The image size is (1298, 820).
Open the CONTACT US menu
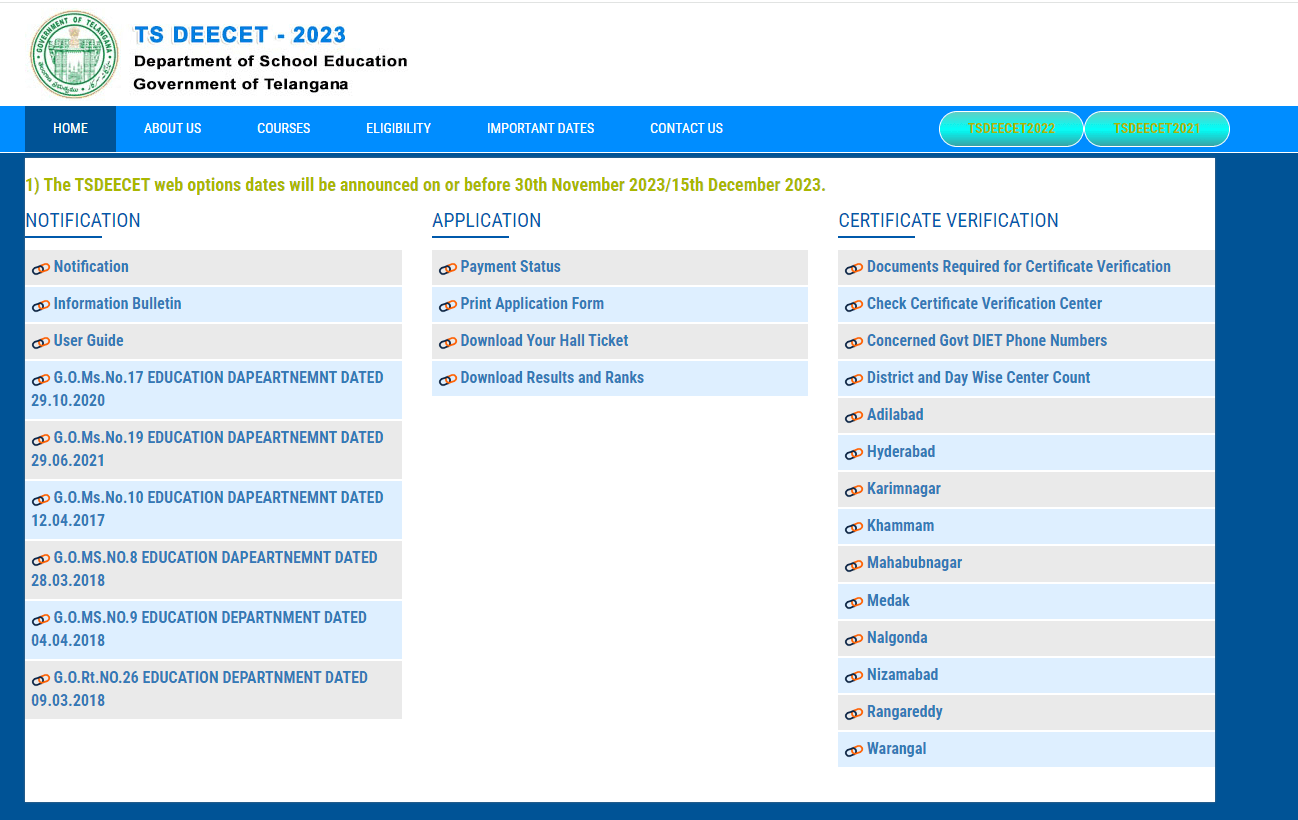pos(686,128)
